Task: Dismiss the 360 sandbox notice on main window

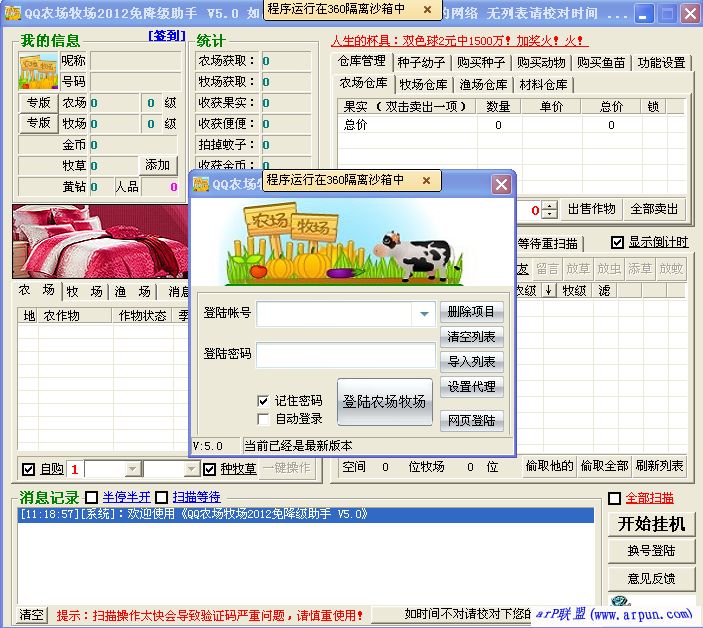Action: click(x=427, y=9)
